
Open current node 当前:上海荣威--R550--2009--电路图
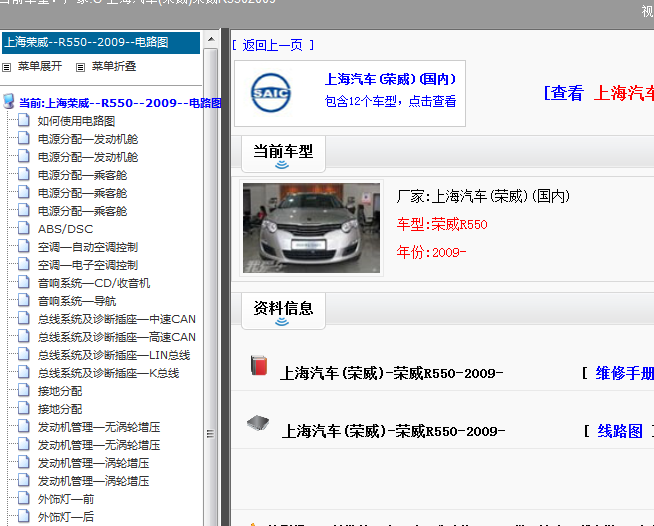(x=120, y=103)
